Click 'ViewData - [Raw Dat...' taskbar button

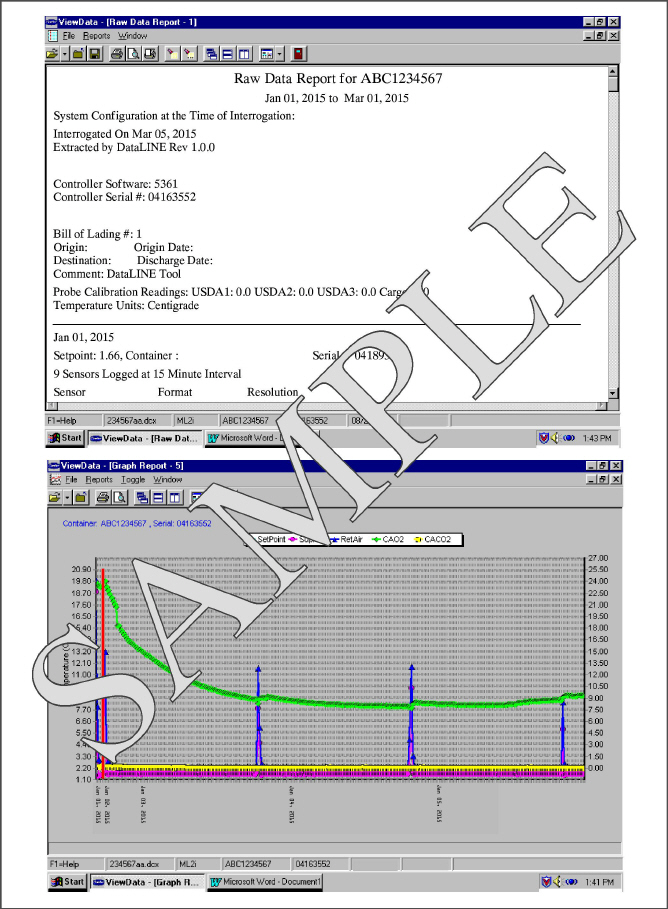click(x=145, y=438)
